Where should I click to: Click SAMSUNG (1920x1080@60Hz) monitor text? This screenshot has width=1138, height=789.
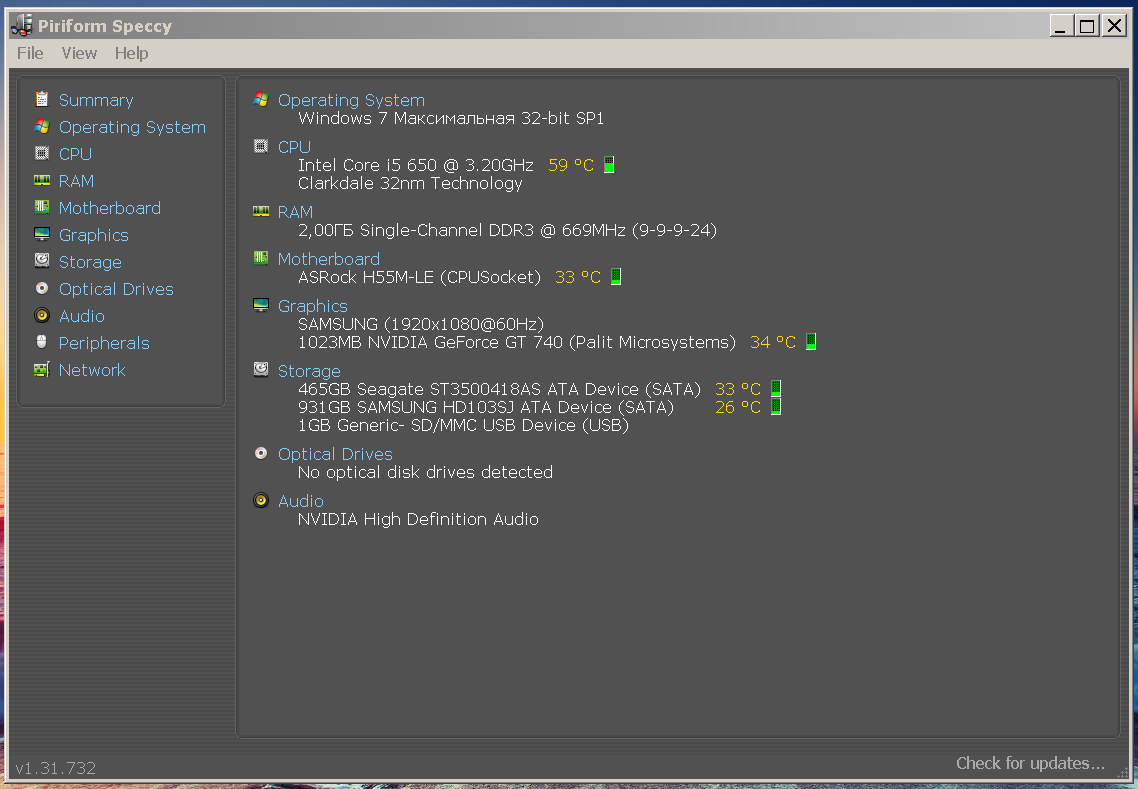(421, 324)
